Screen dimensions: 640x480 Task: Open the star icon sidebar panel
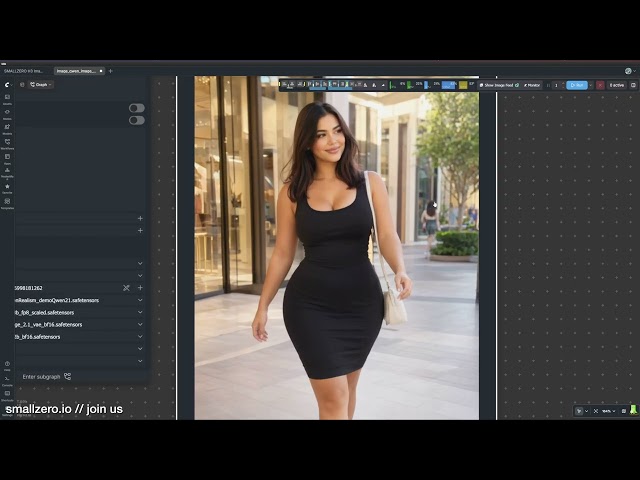point(7,188)
